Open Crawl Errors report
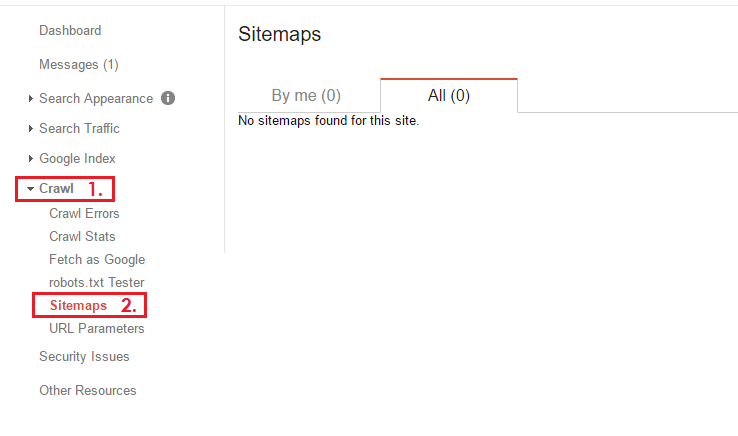The image size is (738, 436). click(x=84, y=213)
